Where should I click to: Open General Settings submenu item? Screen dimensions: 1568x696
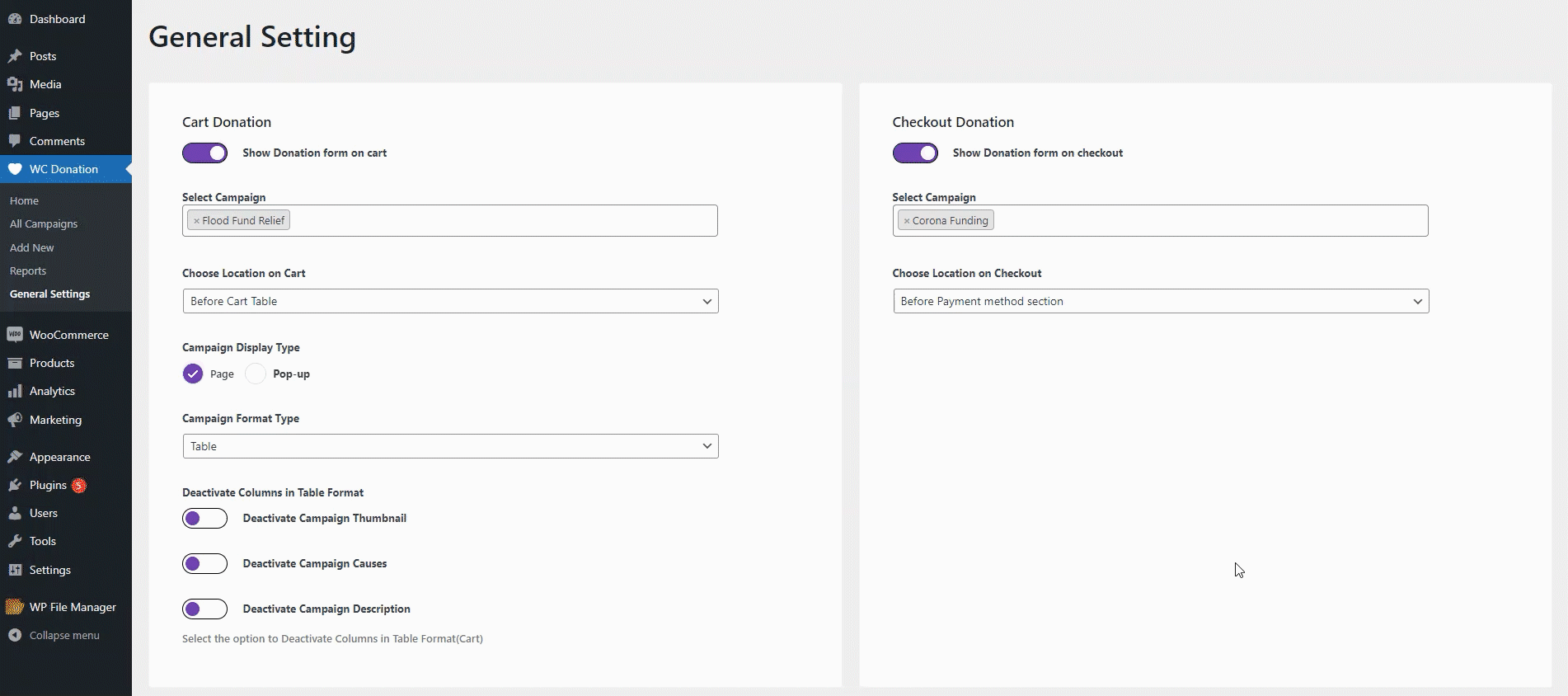point(49,294)
